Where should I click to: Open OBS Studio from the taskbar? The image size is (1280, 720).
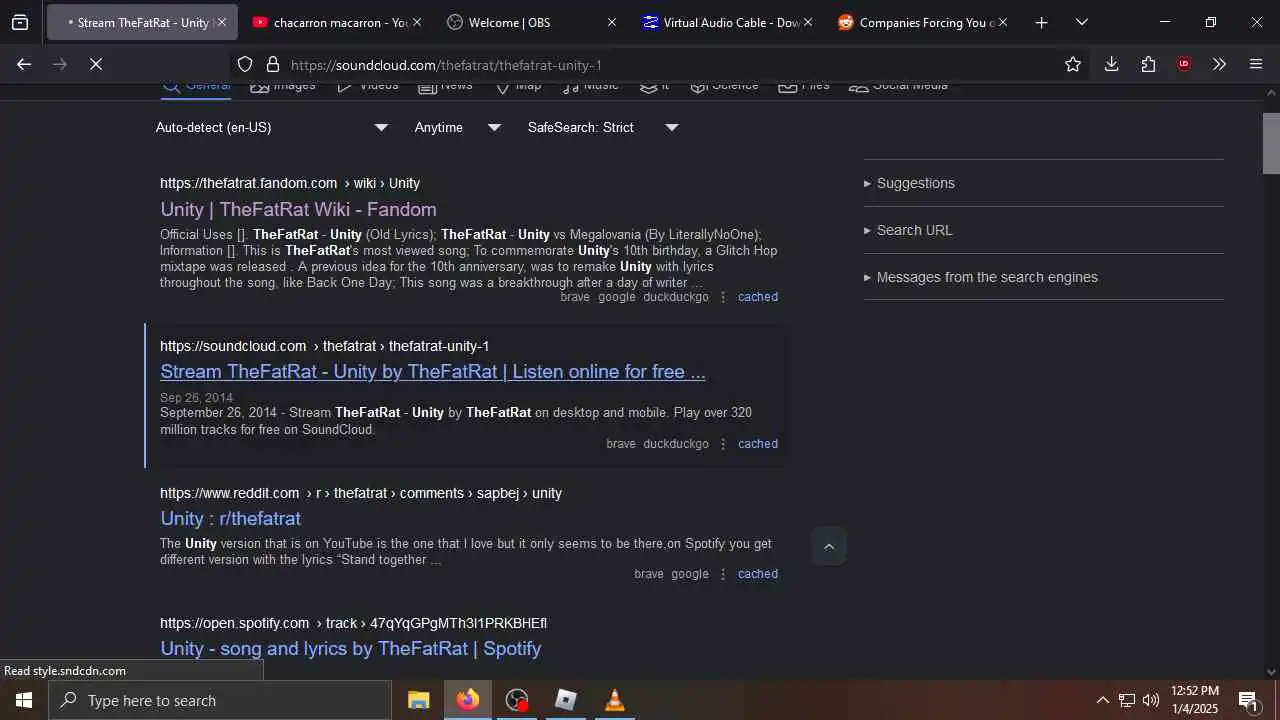pyautogui.click(x=517, y=700)
